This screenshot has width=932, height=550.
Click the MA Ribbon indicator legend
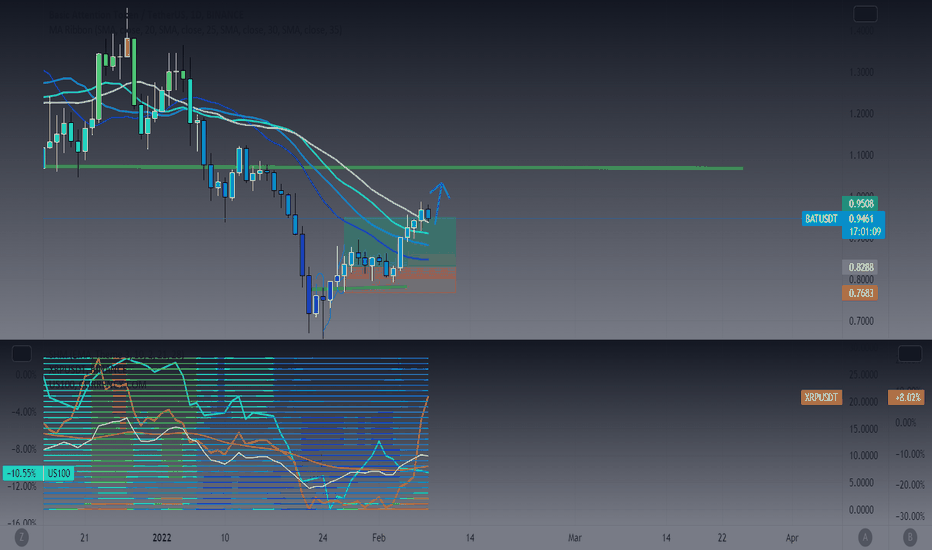(x=195, y=29)
